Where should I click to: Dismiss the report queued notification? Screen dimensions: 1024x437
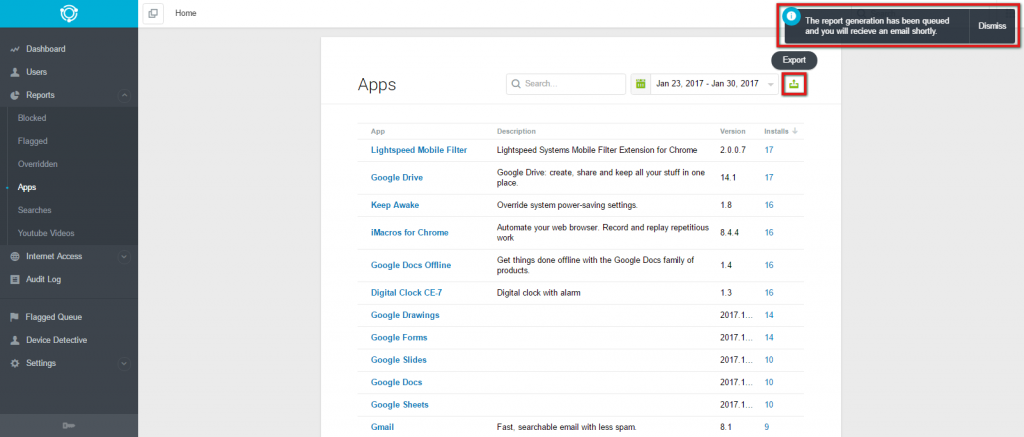coord(992,26)
